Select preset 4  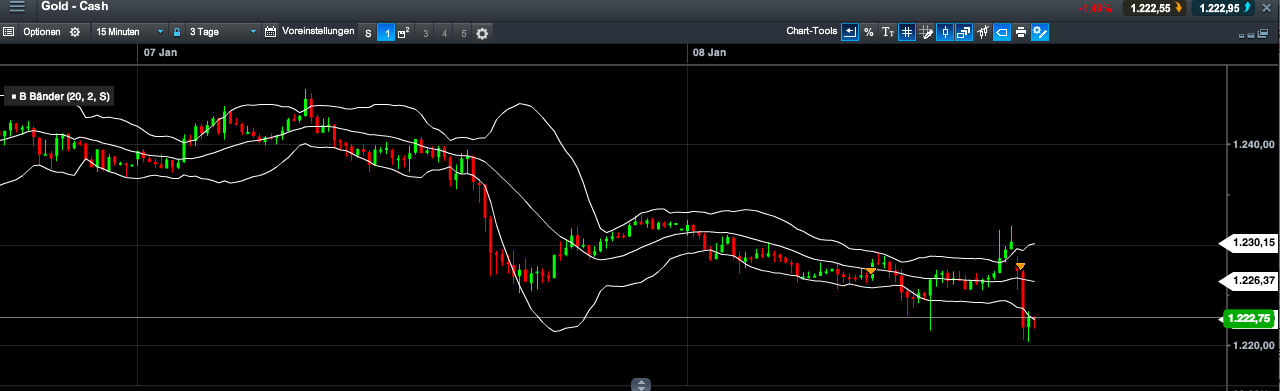(445, 33)
